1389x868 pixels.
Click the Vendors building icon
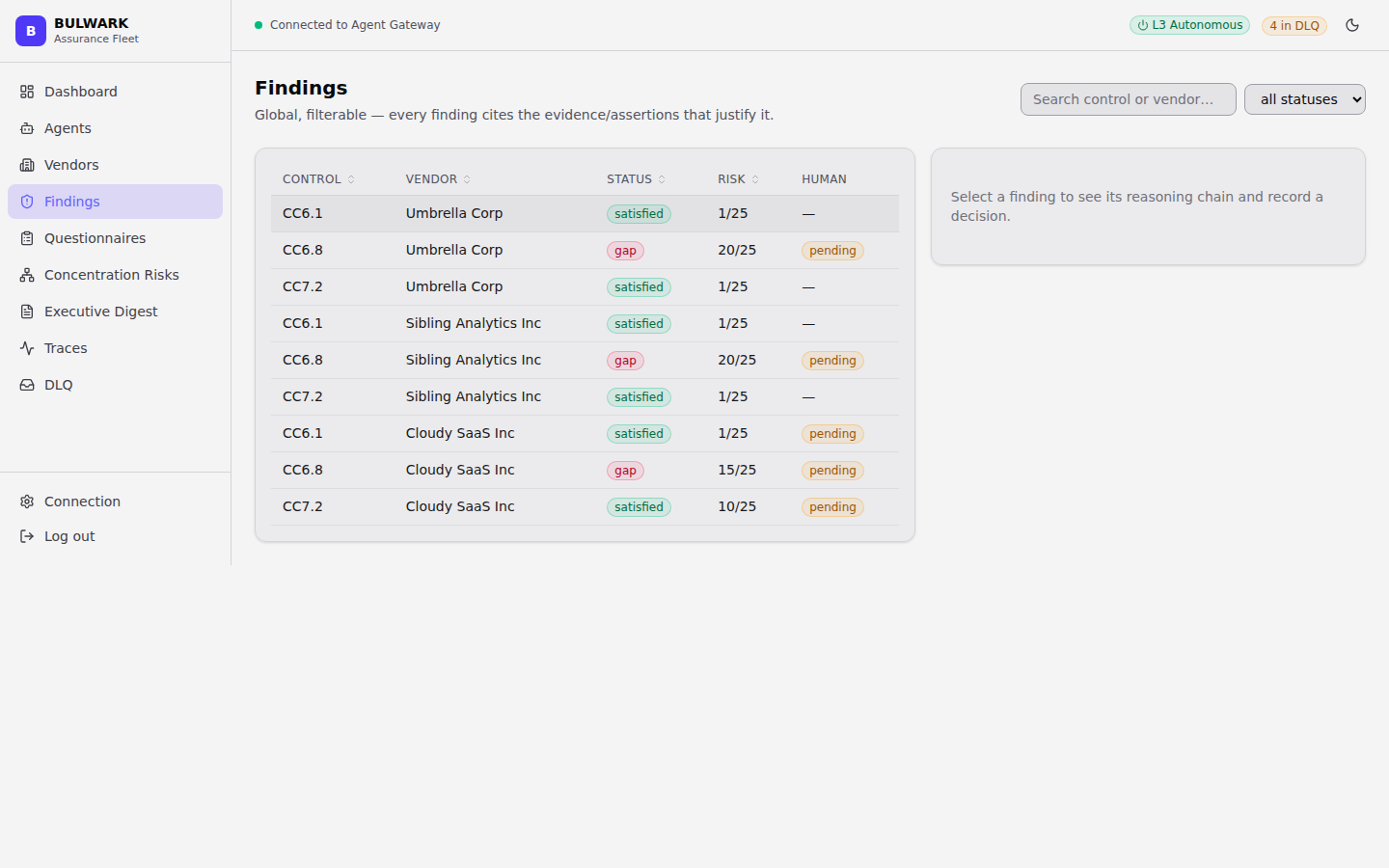(27, 165)
